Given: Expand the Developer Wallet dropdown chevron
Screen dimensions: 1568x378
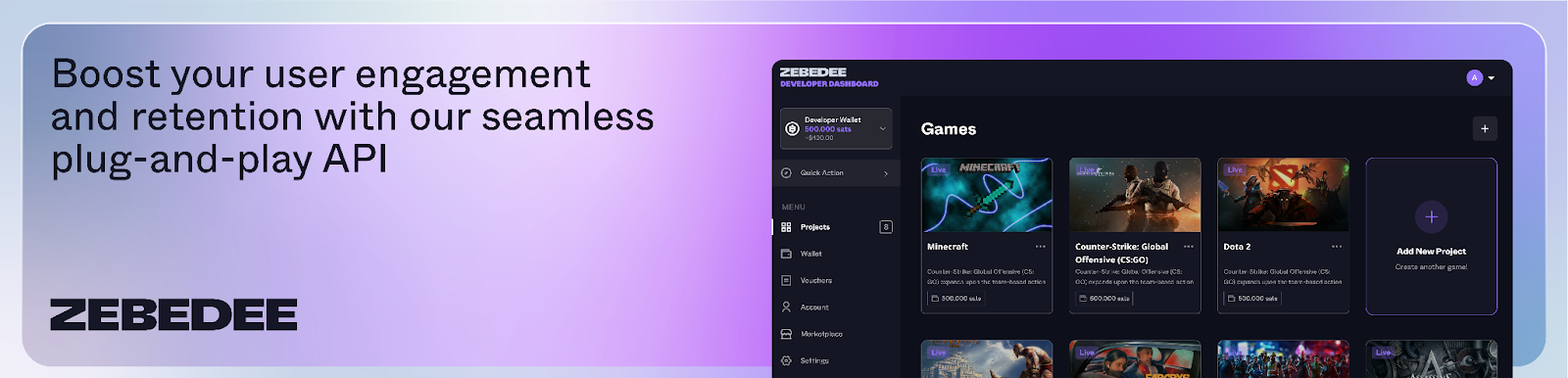Looking at the screenshot, I should tap(883, 128).
